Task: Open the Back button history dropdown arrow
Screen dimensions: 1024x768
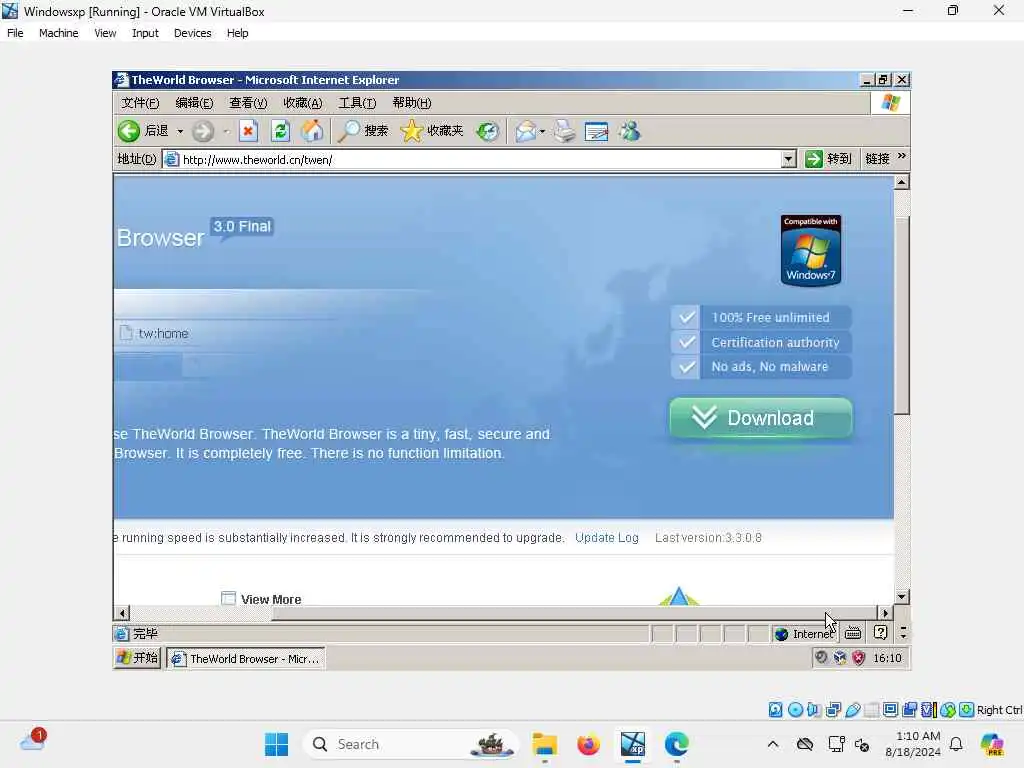Action: (180, 132)
